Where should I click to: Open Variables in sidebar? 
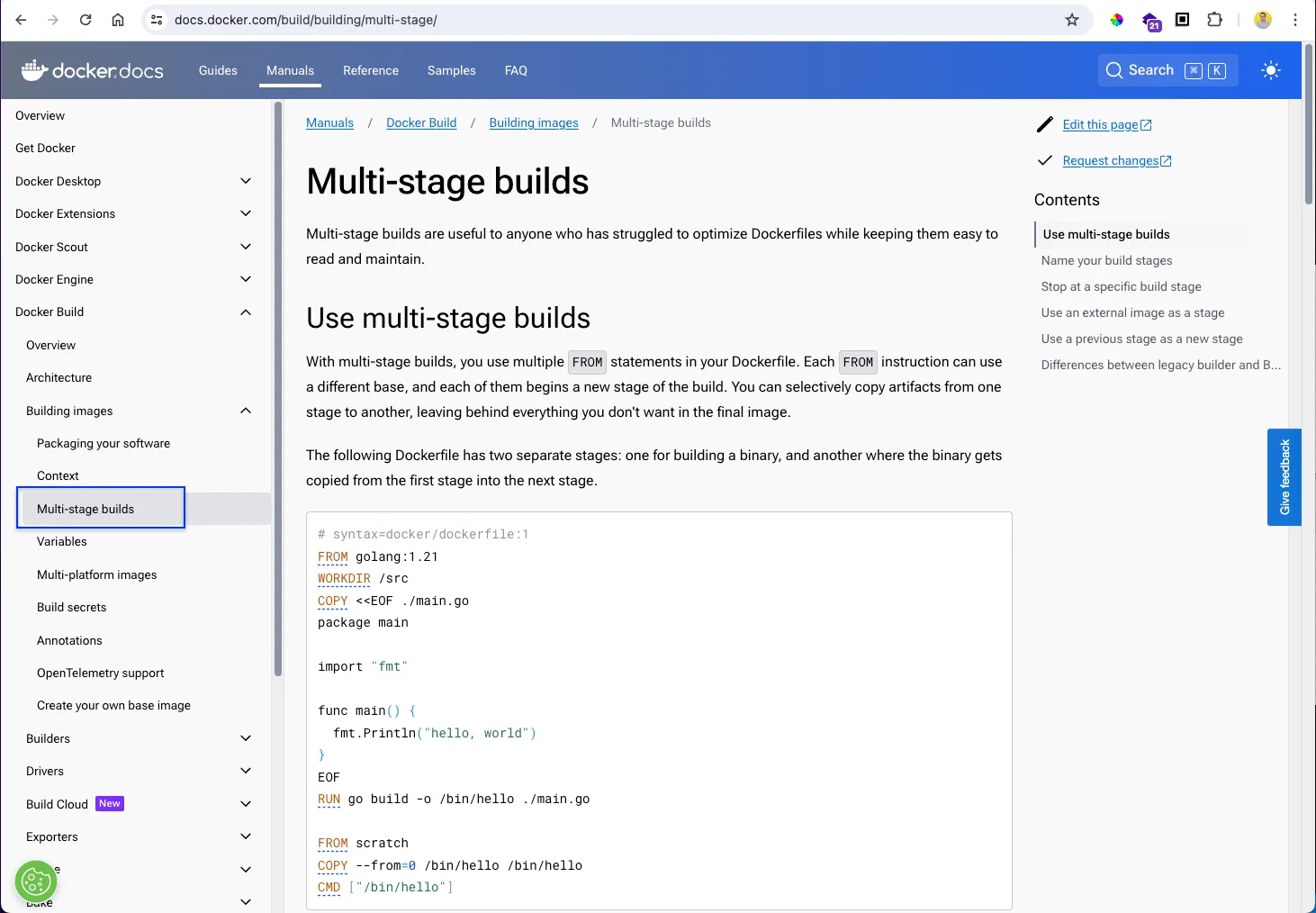[62, 541]
